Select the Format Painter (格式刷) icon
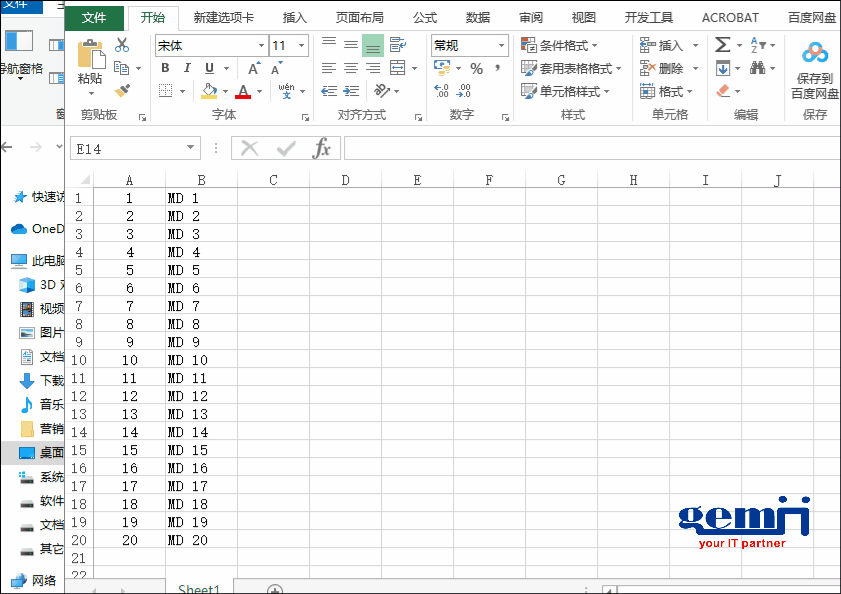Image resolution: width=841 pixels, height=594 pixels. (x=122, y=91)
